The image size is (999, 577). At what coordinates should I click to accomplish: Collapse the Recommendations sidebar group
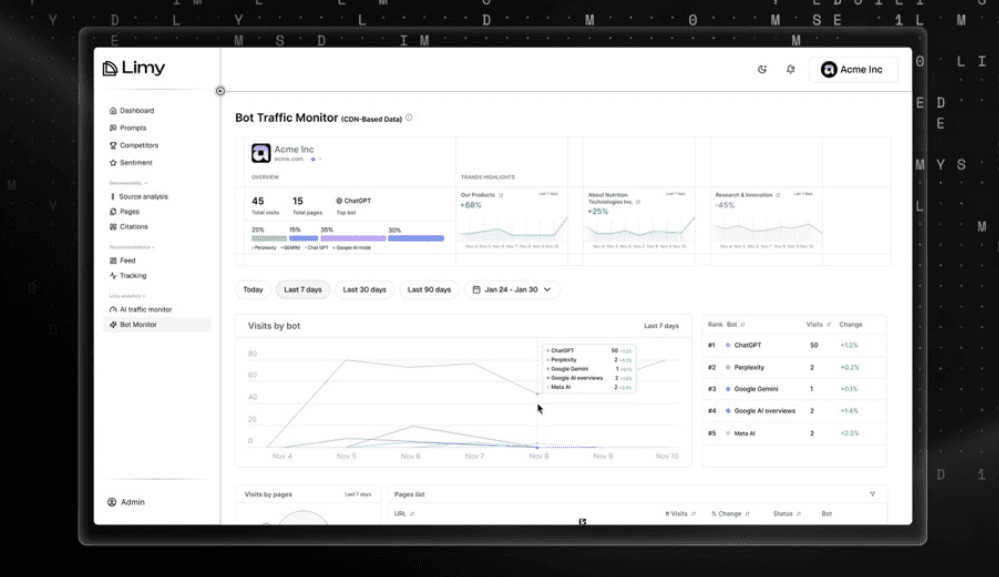tap(132, 247)
